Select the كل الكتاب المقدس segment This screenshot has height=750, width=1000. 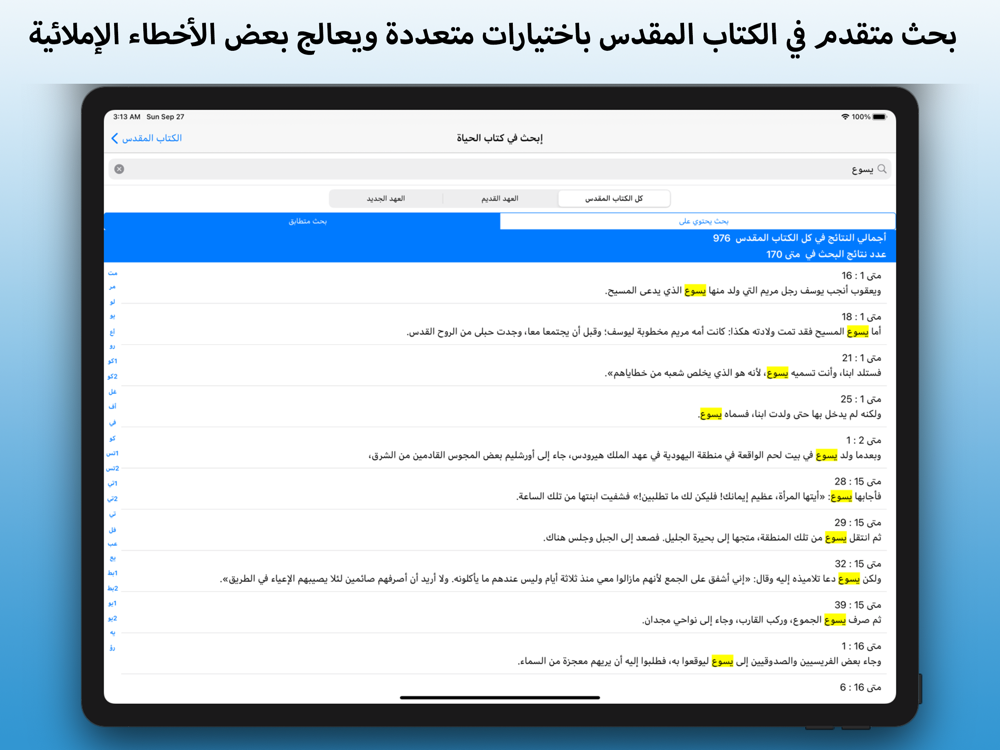pyautogui.click(x=614, y=198)
